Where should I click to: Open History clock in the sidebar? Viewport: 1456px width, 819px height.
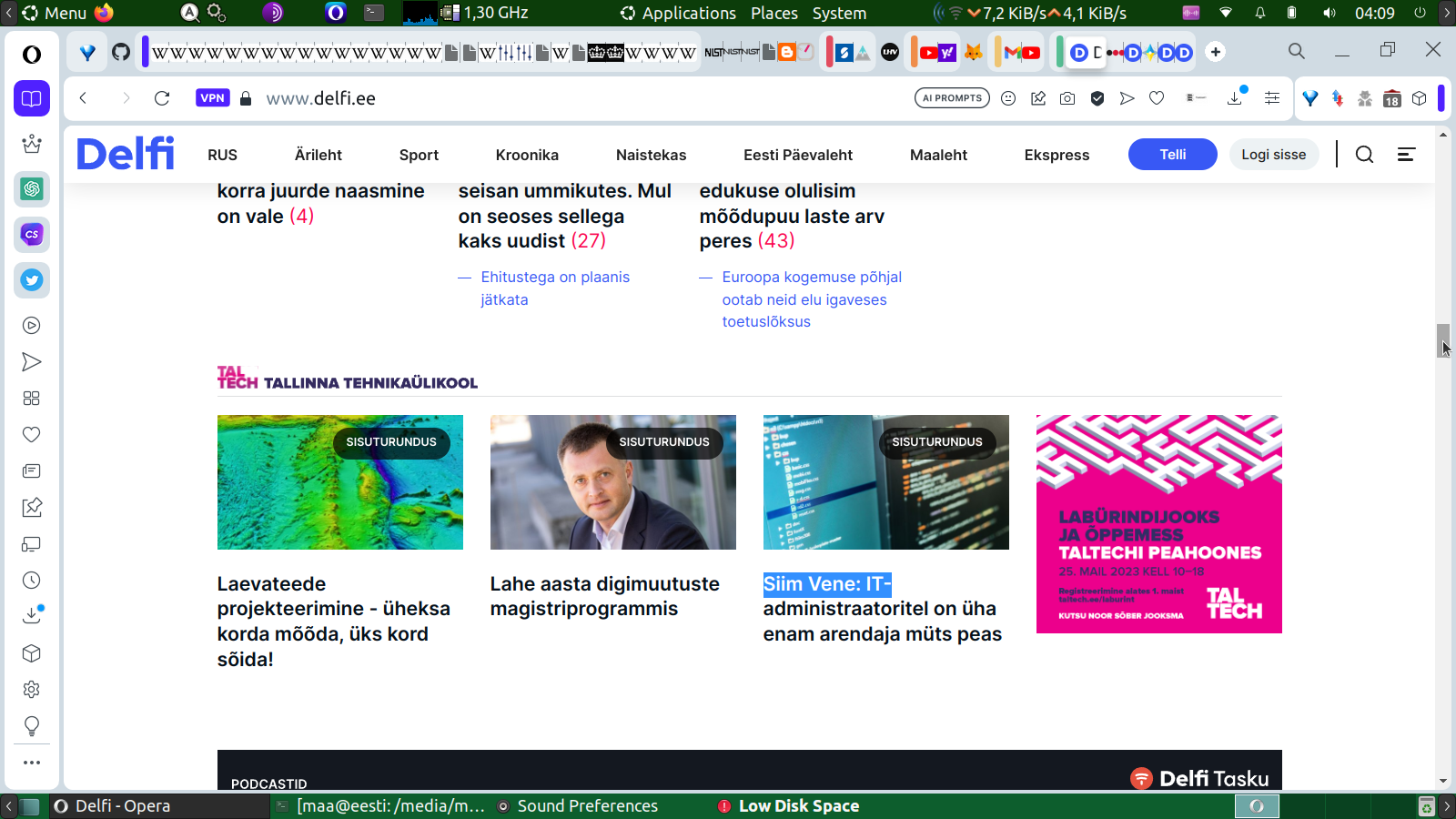click(32, 581)
